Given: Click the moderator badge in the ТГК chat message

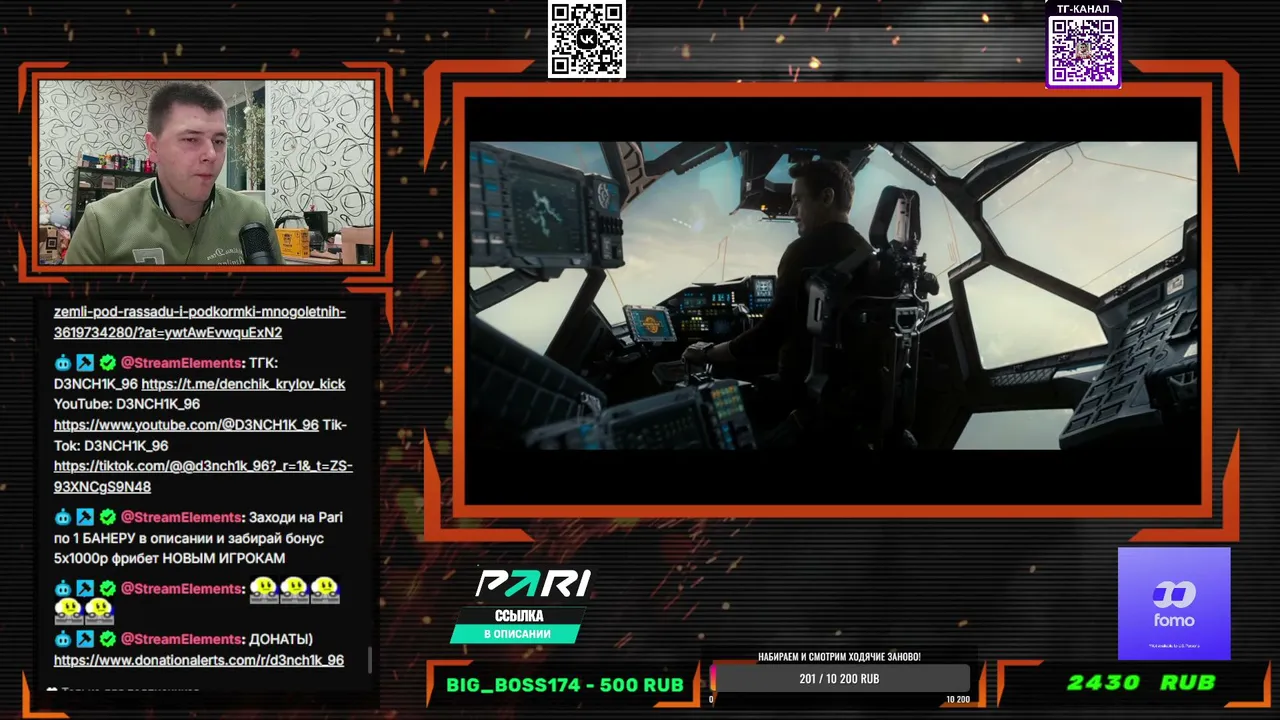Looking at the screenshot, I should pyautogui.click(x=85, y=363).
